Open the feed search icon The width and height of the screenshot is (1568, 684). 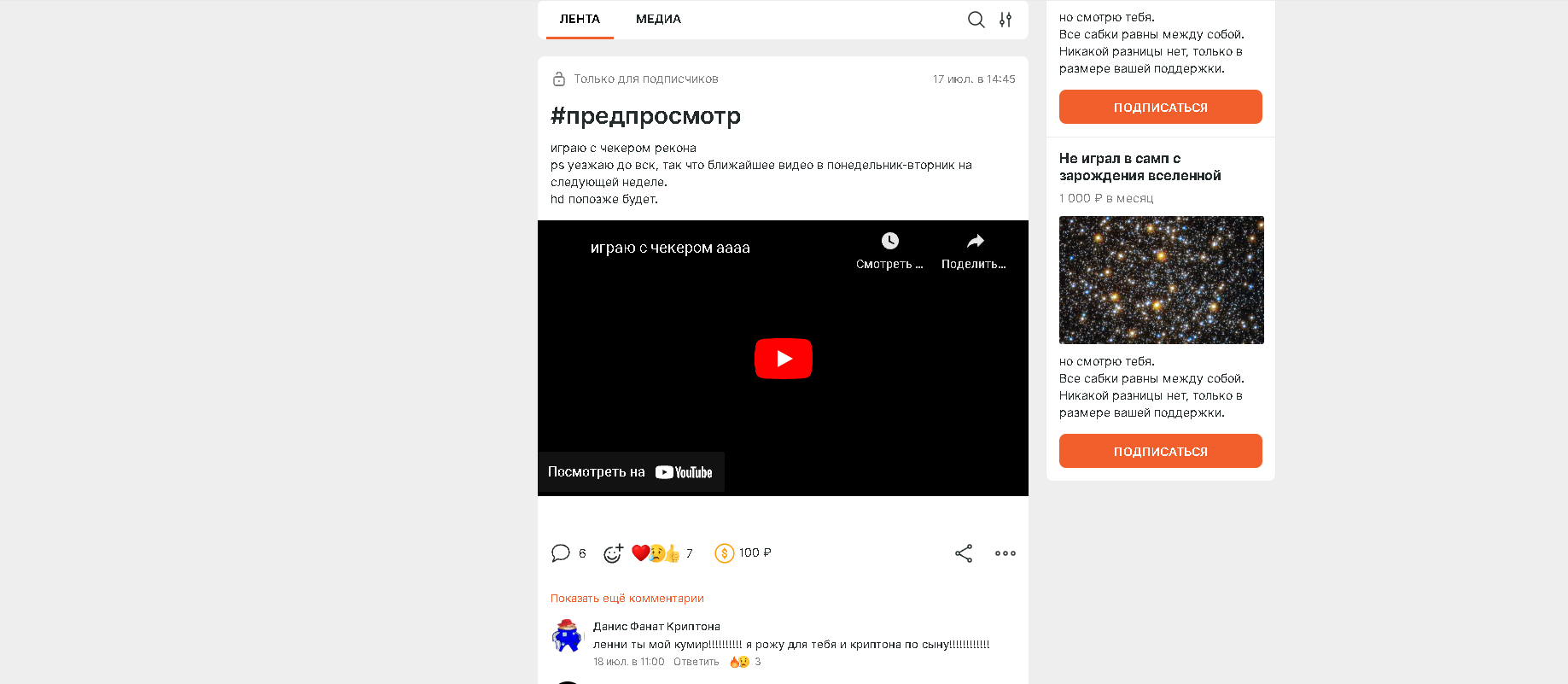[976, 20]
